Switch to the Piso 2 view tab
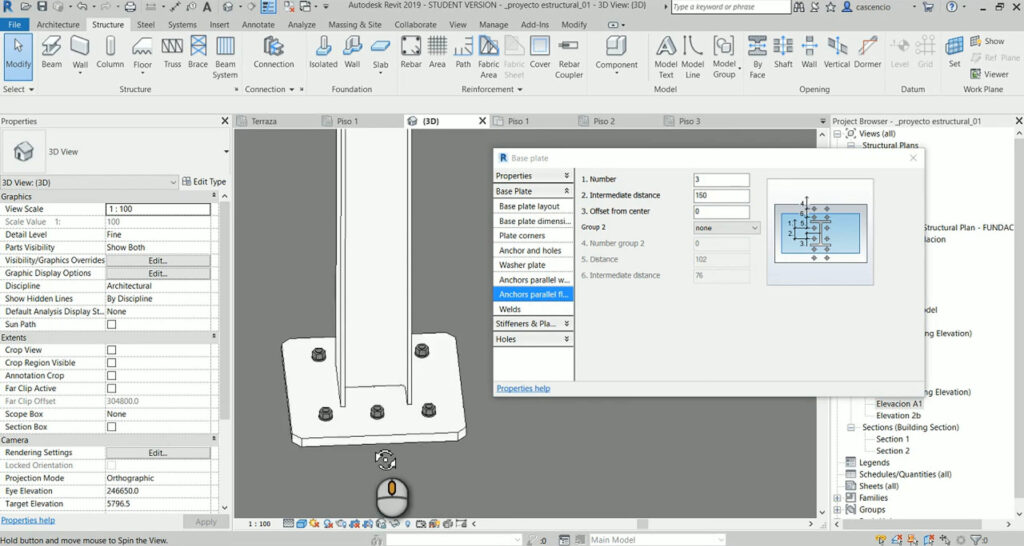Image resolution: width=1024 pixels, height=546 pixels. click(x=603, y=121)
